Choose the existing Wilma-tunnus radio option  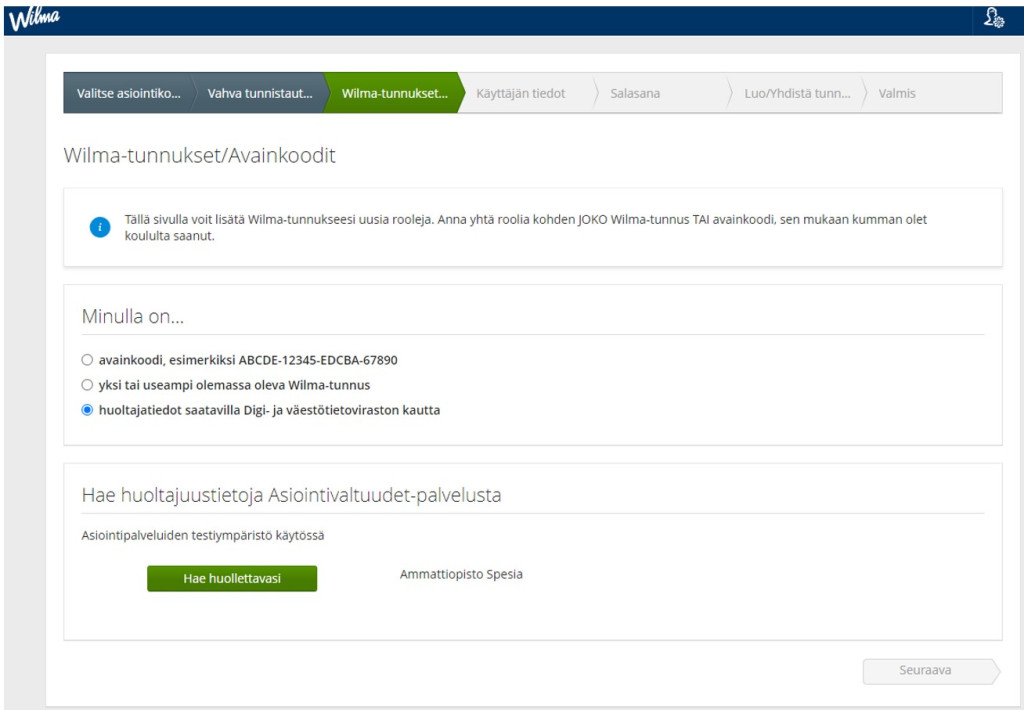coord(87,384)
